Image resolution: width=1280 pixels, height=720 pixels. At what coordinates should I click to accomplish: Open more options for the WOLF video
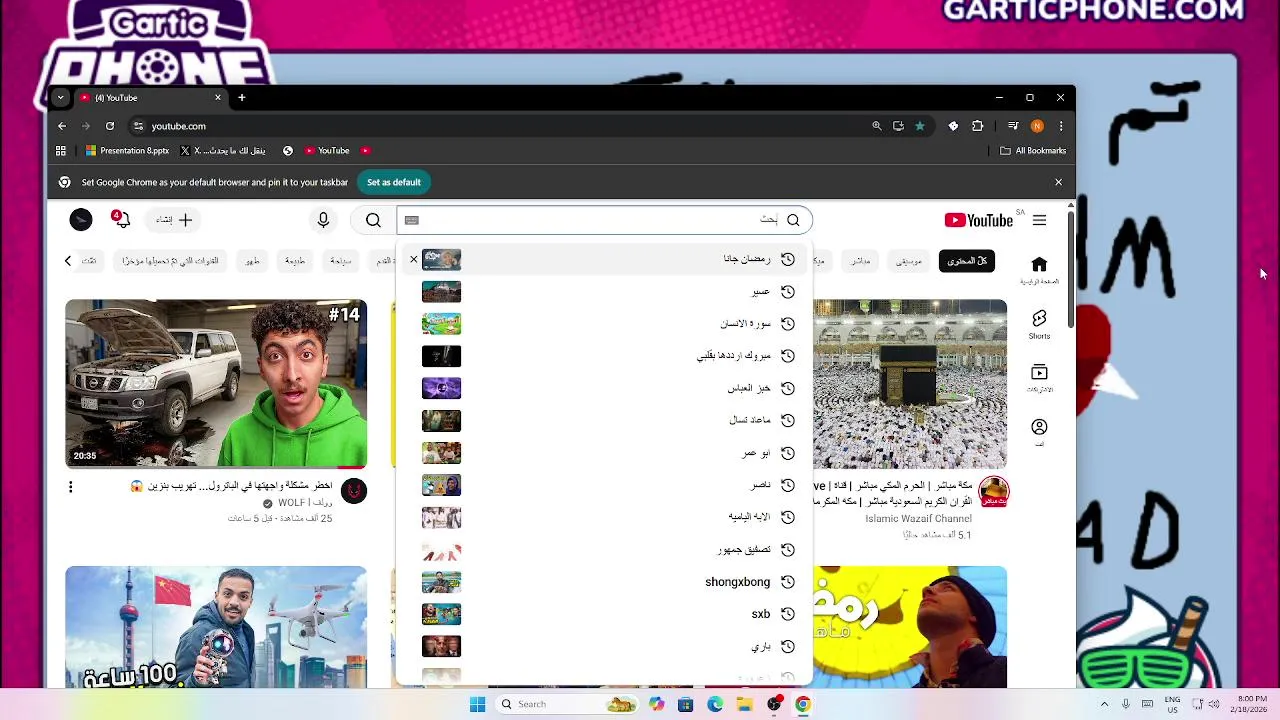(x=70, y=487)
